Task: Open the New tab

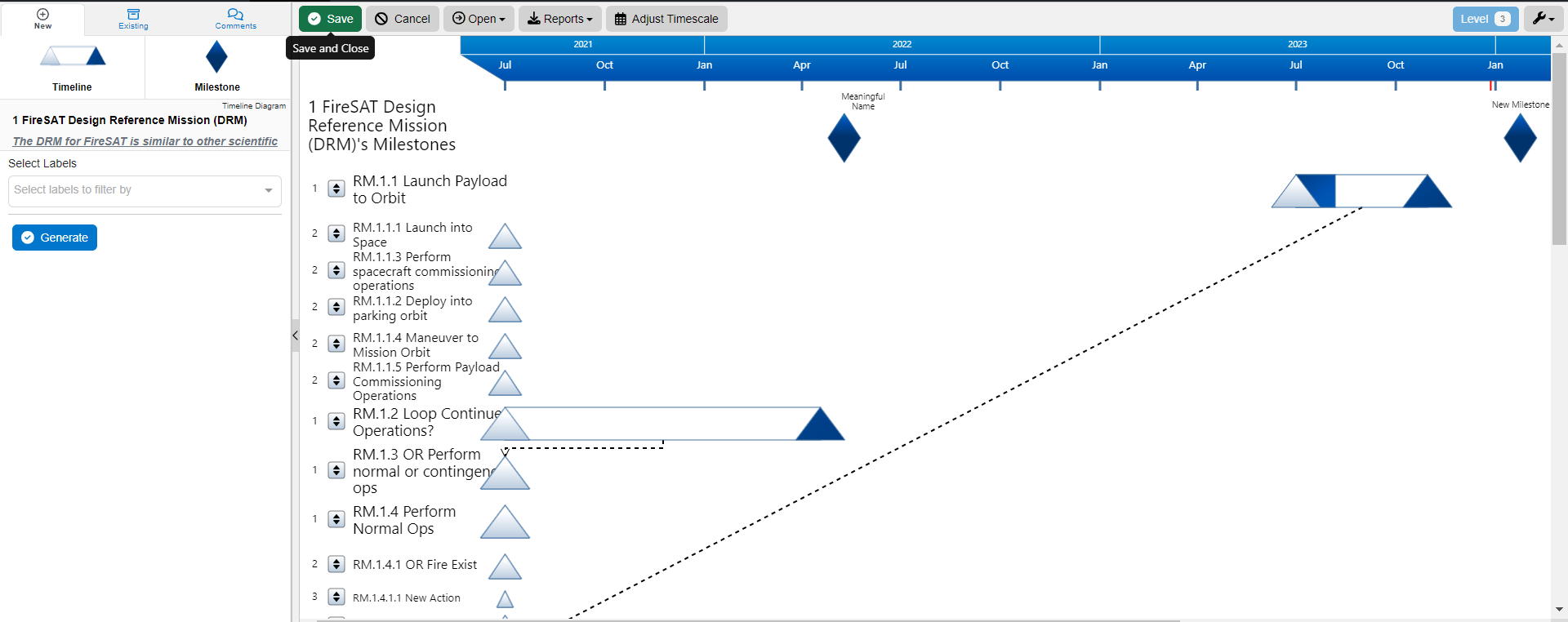Action: pos(42,19)
